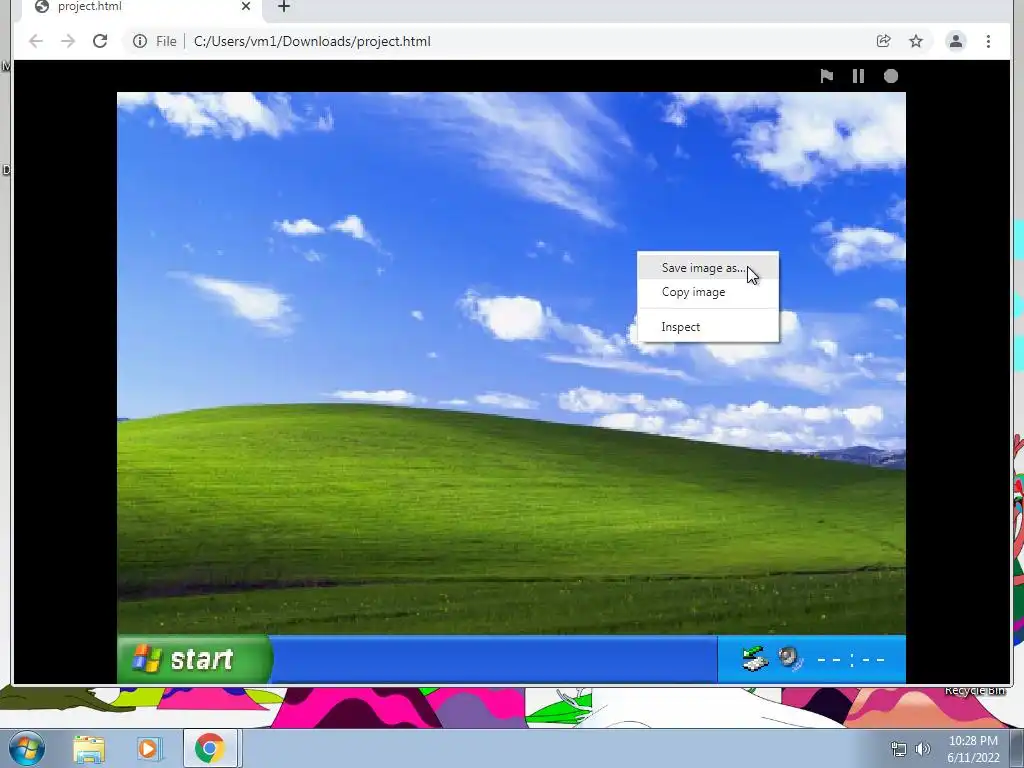Click Chrome taskbar icon
The height and width of the screenshot is (768, 1024).
(210, 748)
